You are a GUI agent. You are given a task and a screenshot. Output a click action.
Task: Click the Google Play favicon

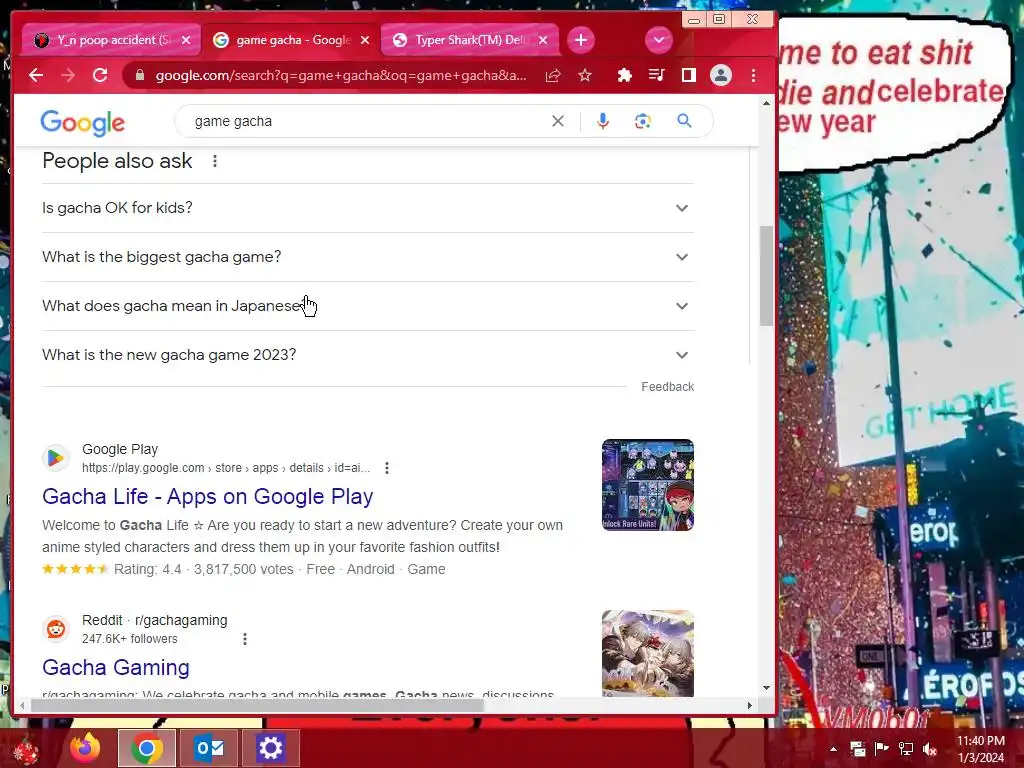pos(56,458)
